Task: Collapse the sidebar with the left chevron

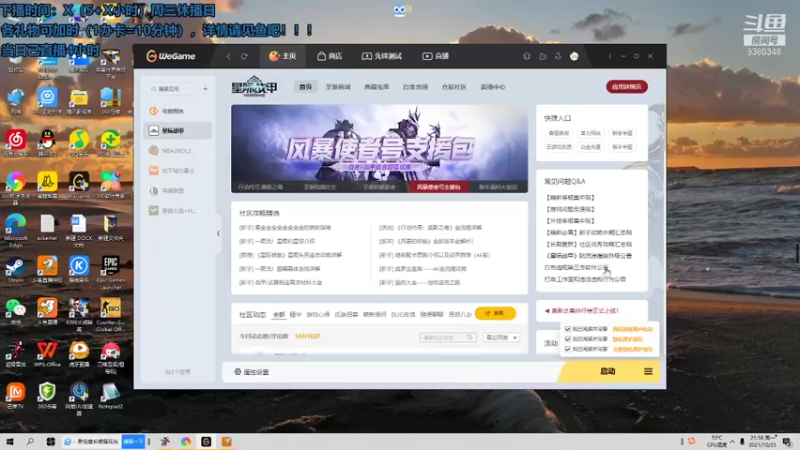Action: (218, 234)
